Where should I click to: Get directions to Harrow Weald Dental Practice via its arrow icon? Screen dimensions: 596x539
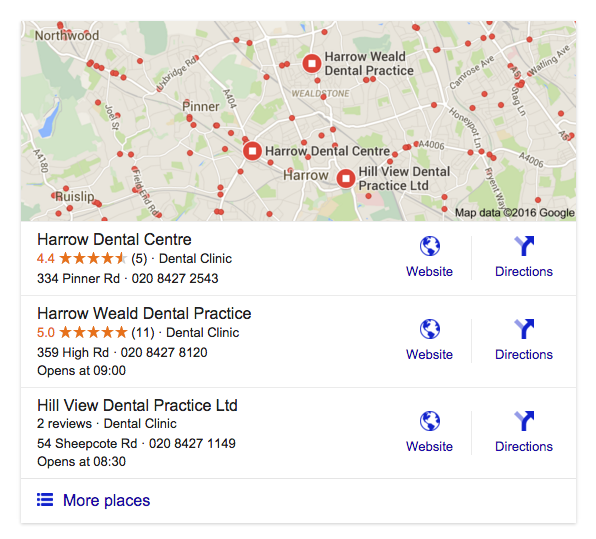524,329
